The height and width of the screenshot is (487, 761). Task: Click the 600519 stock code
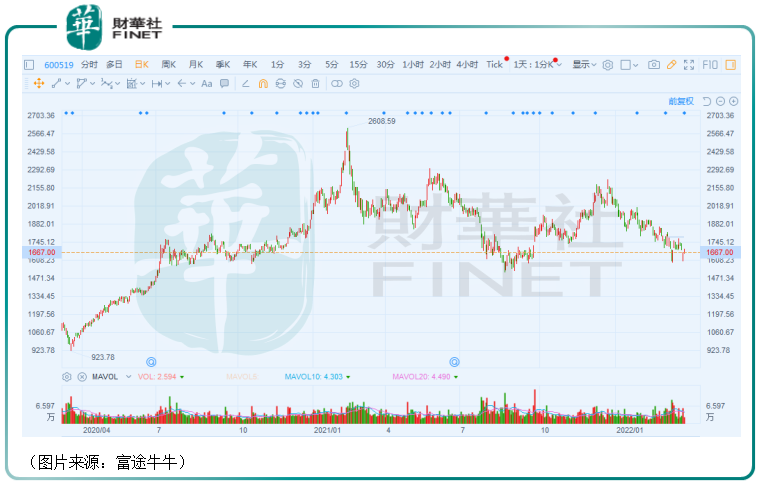pyautogui.click(x=58, y=65)
